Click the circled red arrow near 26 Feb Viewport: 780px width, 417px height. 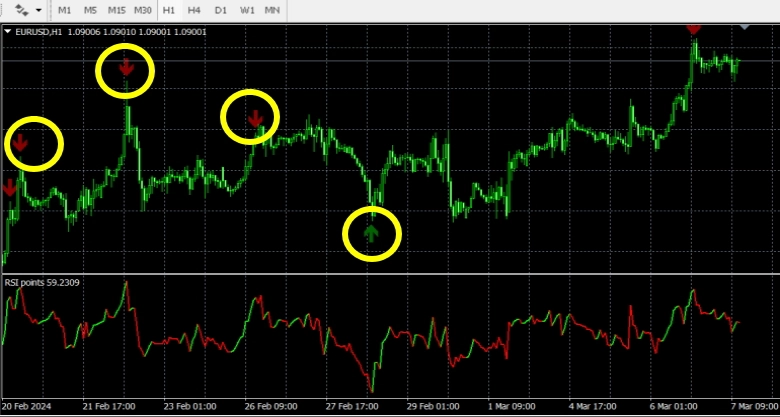pos(256,118)
